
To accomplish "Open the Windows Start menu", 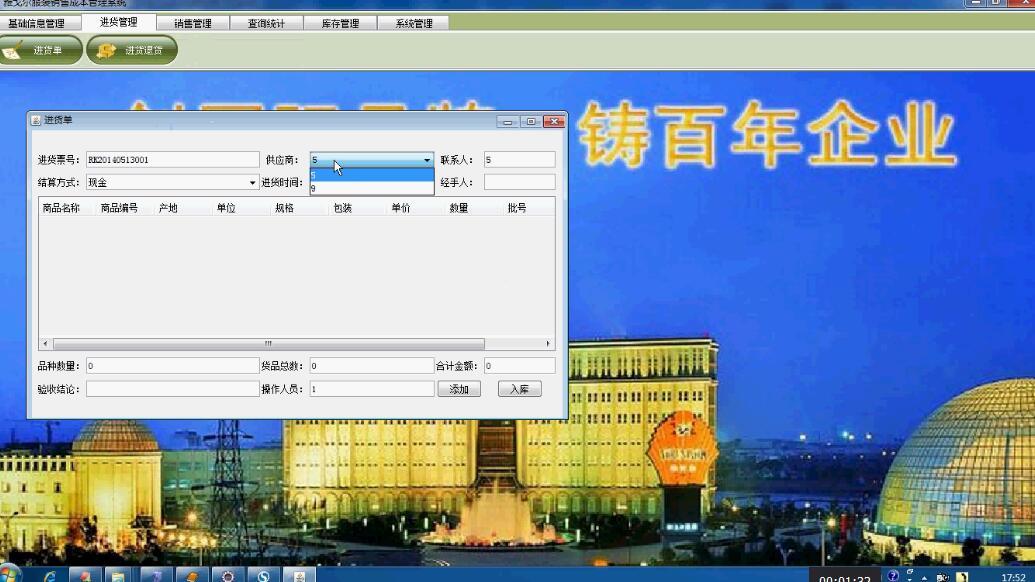I will (10, 574).
